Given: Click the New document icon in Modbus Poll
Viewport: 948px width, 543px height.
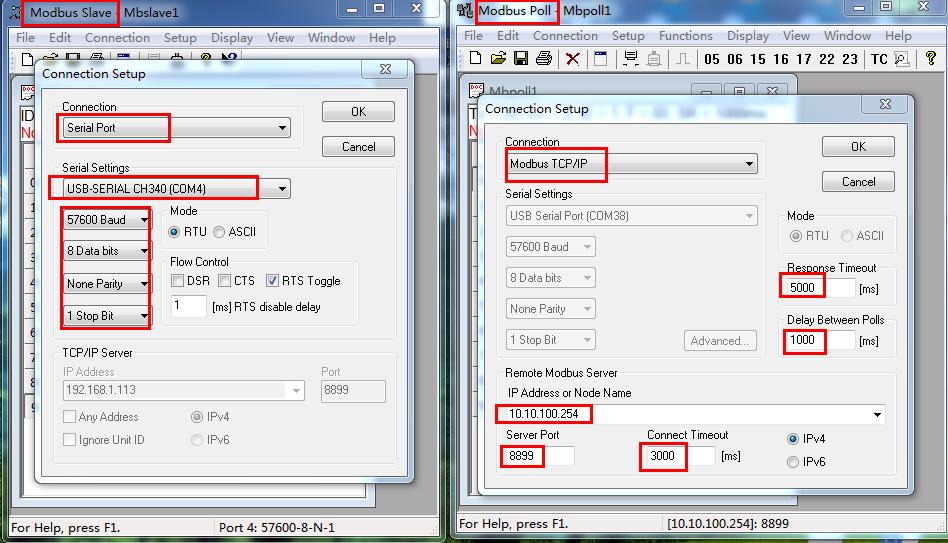Looking at the screenshot, I should 476,59.
